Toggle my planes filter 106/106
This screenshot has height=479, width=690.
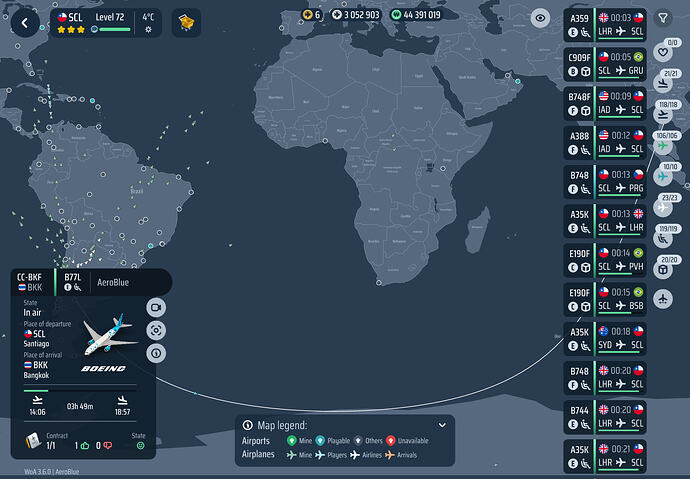coord(663,146)
